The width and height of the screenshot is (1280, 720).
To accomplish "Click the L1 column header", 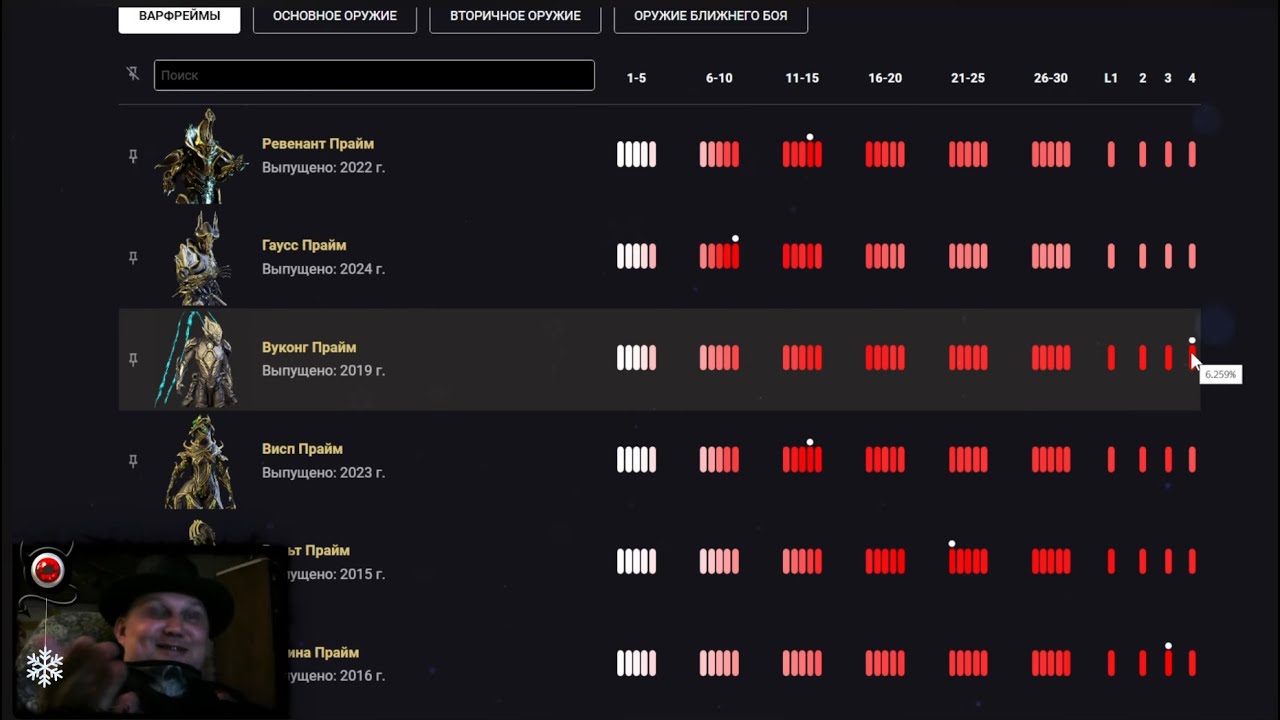I will pyautogui.click(x=1110, y=78).
